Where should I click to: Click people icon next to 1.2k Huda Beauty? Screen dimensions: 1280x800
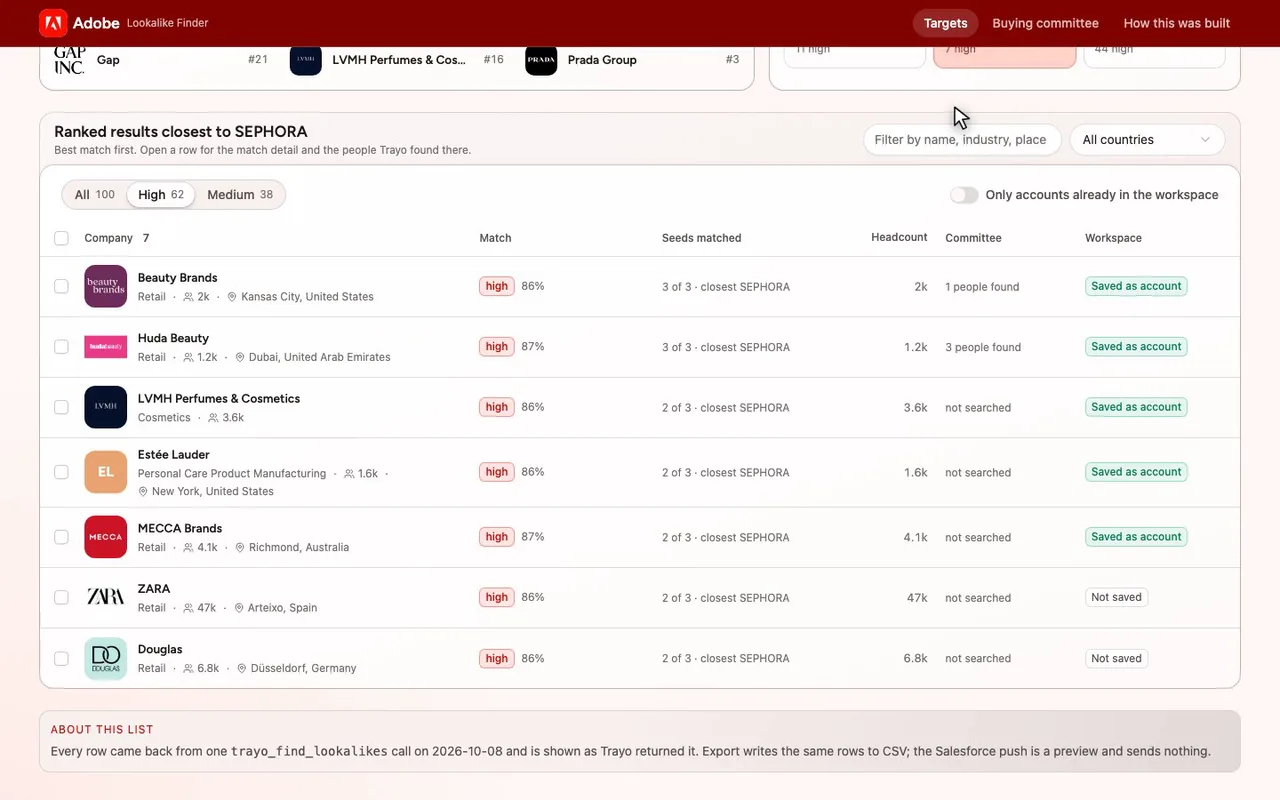click(189, 357)
